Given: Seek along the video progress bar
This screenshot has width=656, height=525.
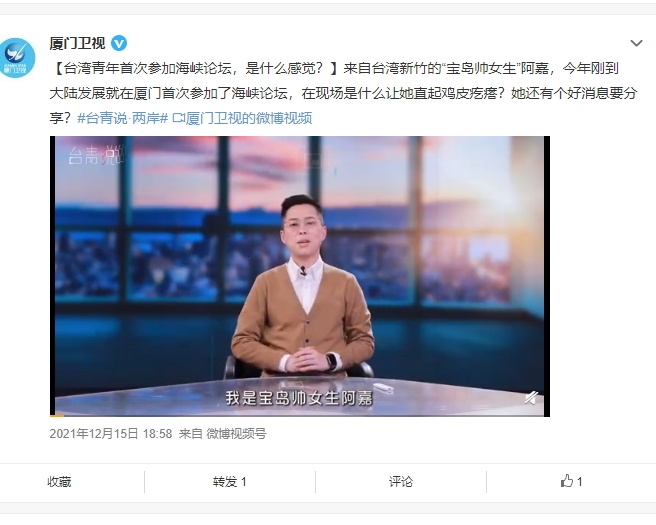Looking at the screenshot, I should click(x=300, y=415).
